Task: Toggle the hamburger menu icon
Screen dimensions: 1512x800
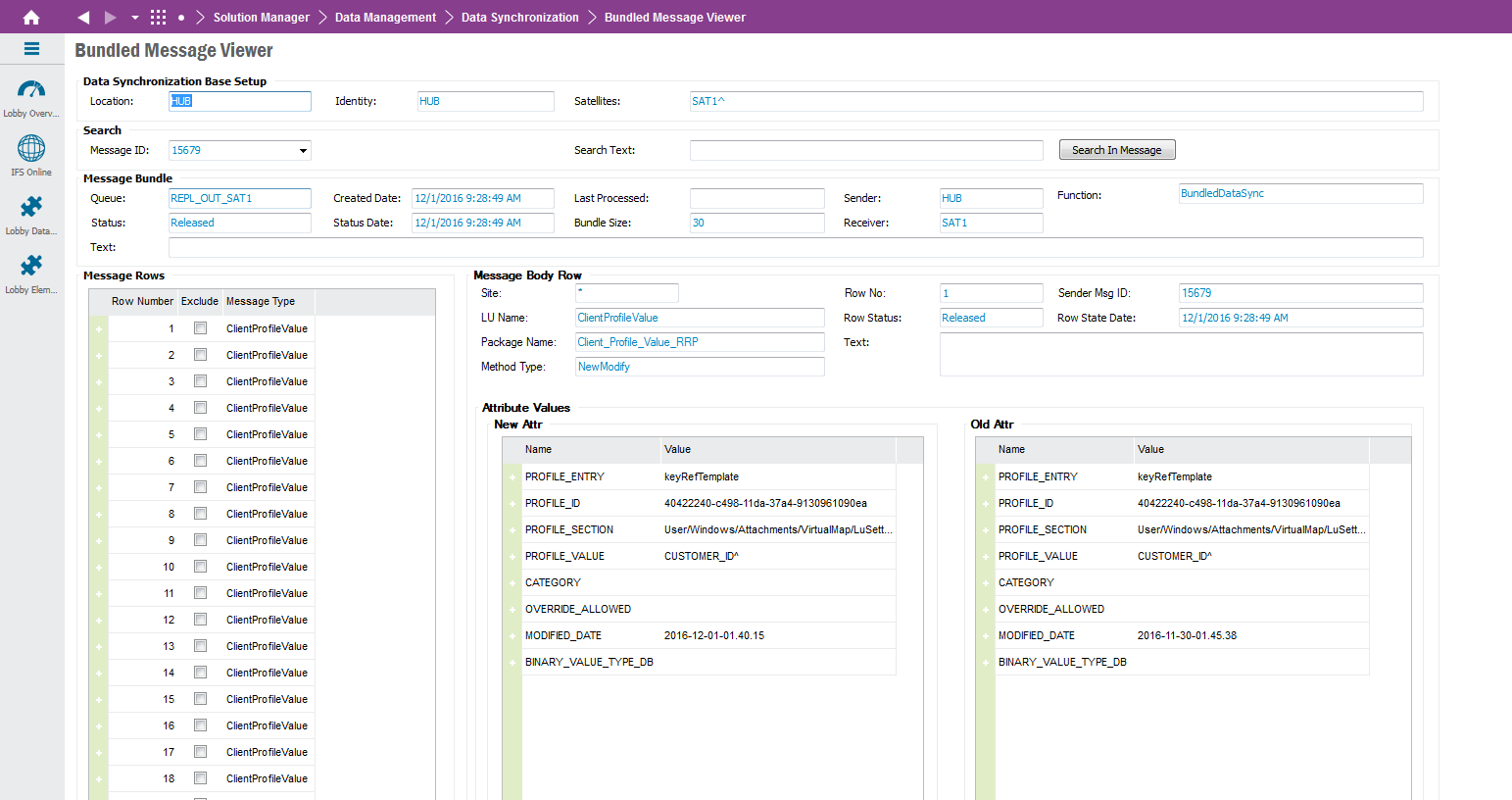Action: (x=31, y=49)
